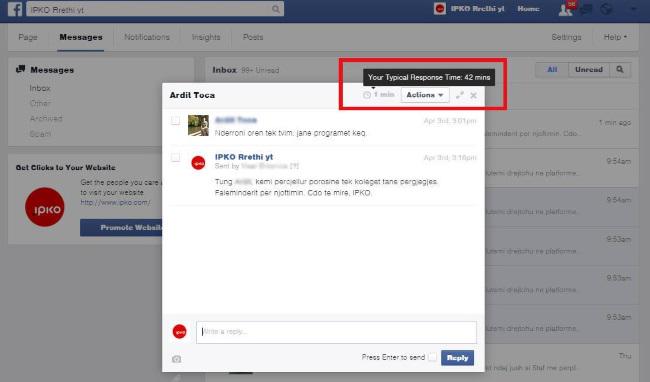The width and height of the screenshot is (650, 382).
Task: Click the response time clock icon
Action: coord(367,95)
